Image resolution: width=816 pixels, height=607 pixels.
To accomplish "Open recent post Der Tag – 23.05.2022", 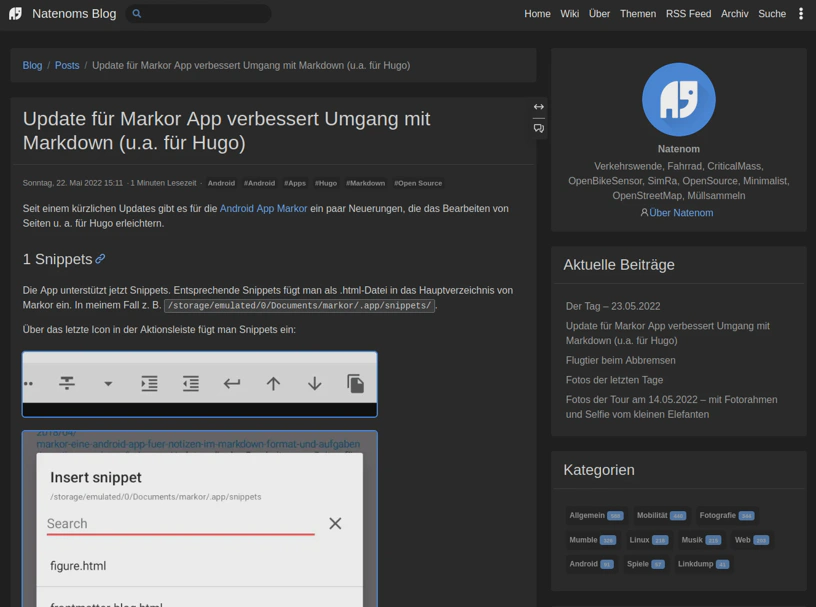I will [613, 306].
